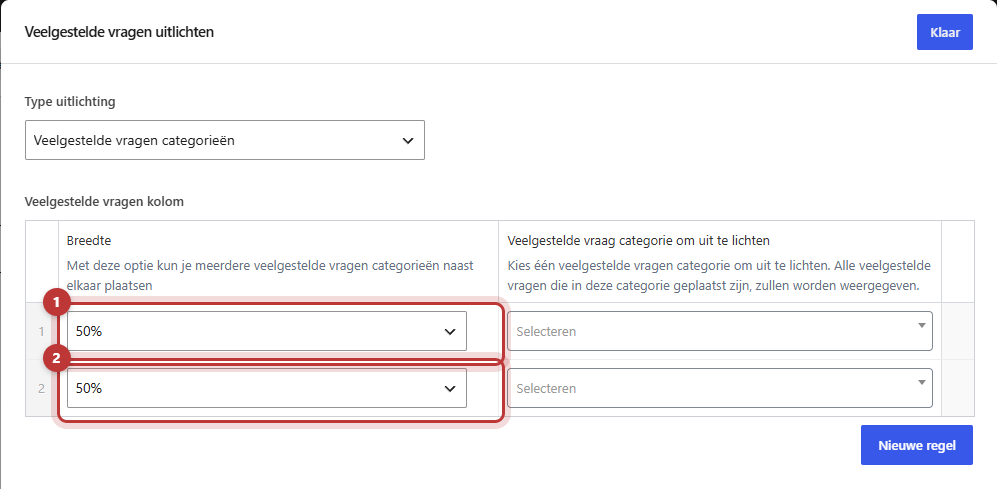997x489 pixels.
Task: Click the 'Veelgestelde vragen uitlichten' title
Action: 119,32
